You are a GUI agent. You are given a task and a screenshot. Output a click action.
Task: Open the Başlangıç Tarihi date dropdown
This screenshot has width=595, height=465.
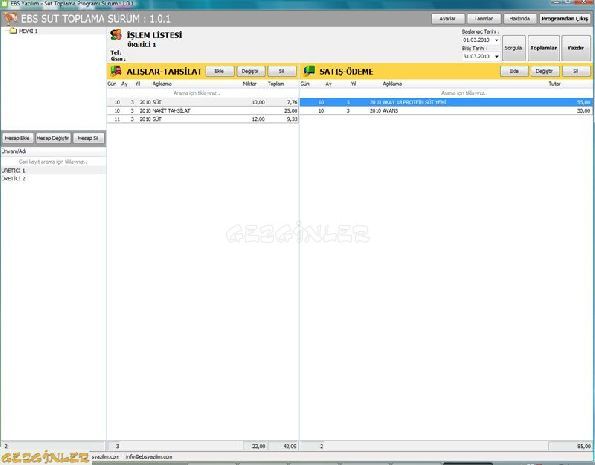point(496,40)
